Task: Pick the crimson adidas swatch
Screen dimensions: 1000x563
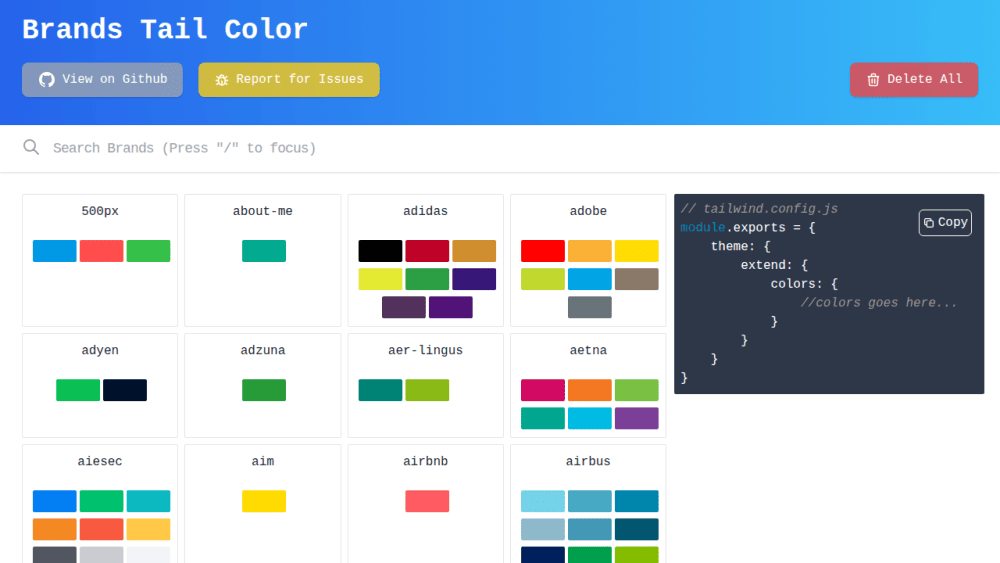Action: 427,251
